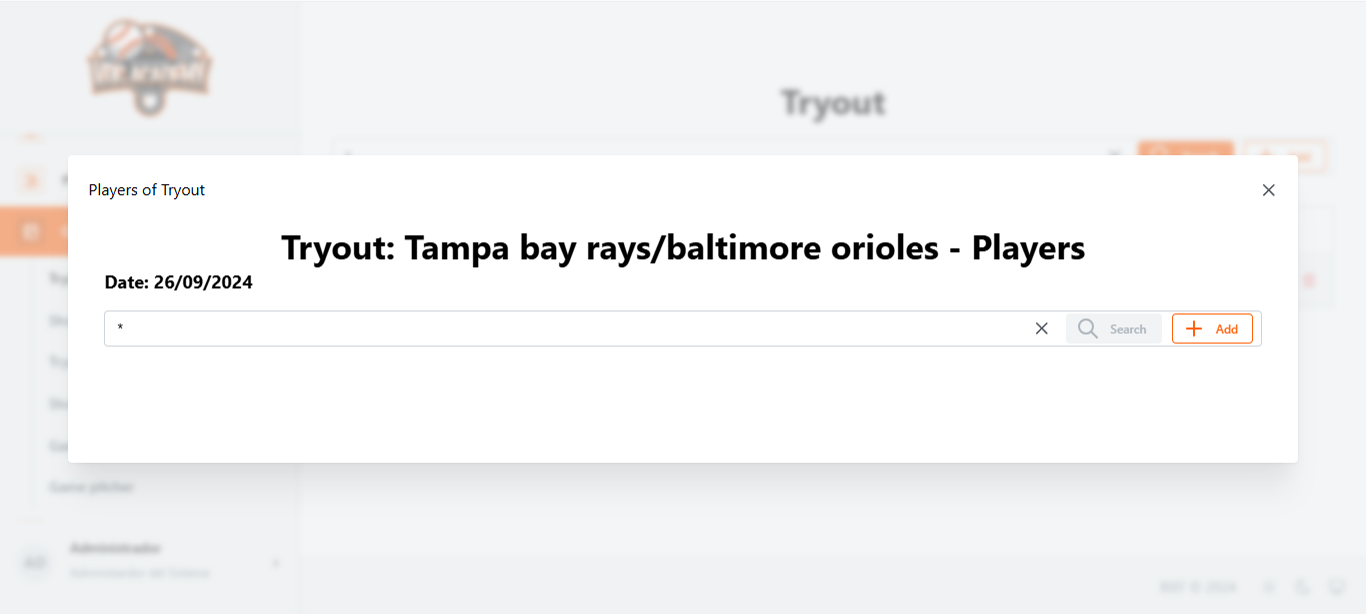Add a player with the Add button

pos(1212,329)
